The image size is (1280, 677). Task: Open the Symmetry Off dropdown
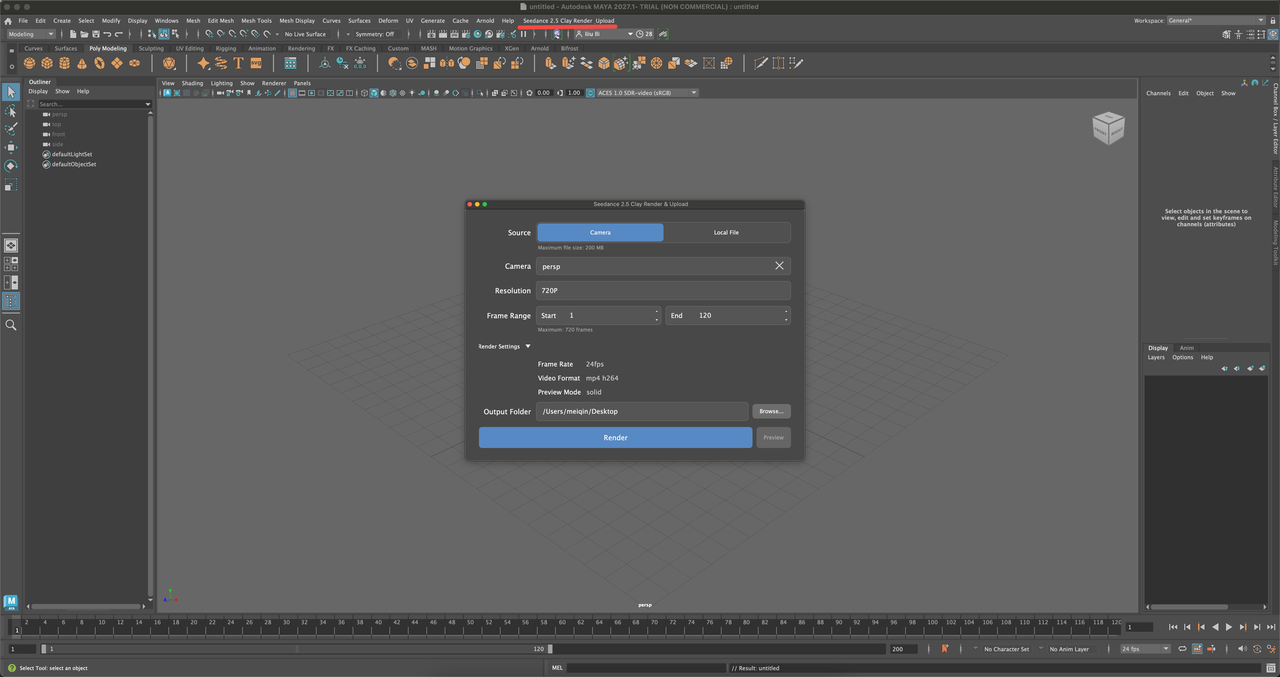(375, 34)
